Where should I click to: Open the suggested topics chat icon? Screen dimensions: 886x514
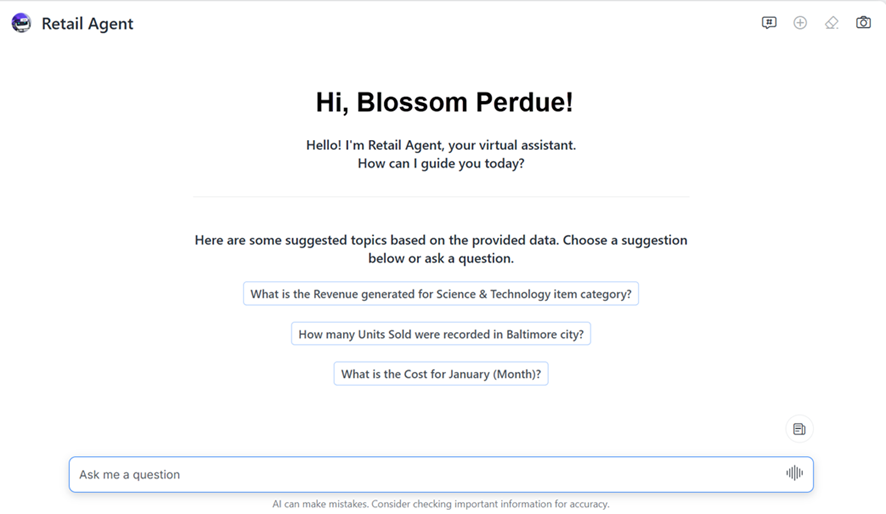click(769, 23)
